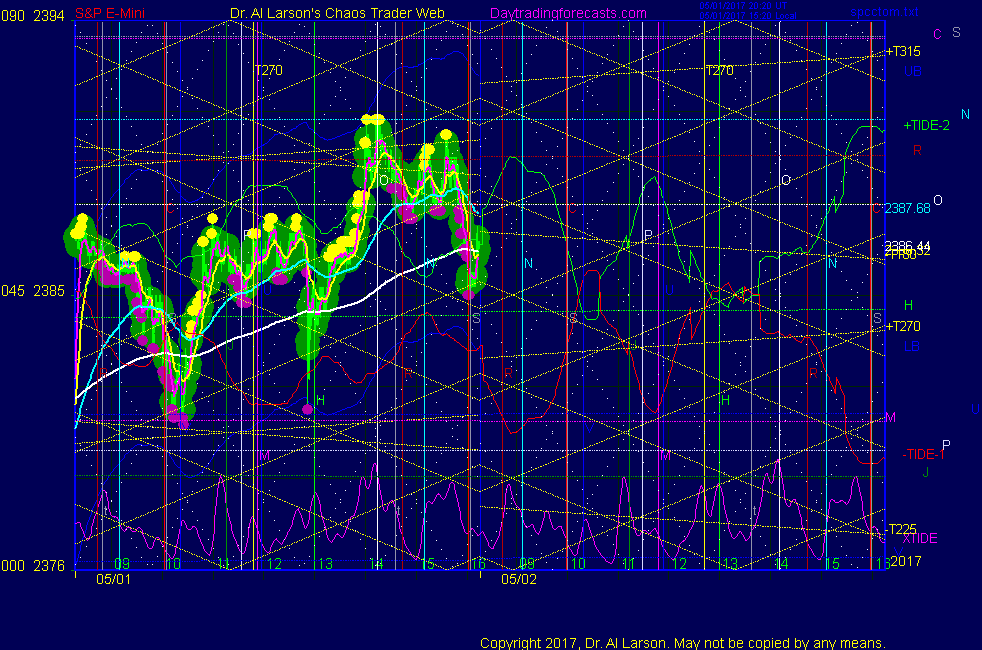Click the 045 2385 price axis label
Screen dimensions: 982x650
coord(33,291)
